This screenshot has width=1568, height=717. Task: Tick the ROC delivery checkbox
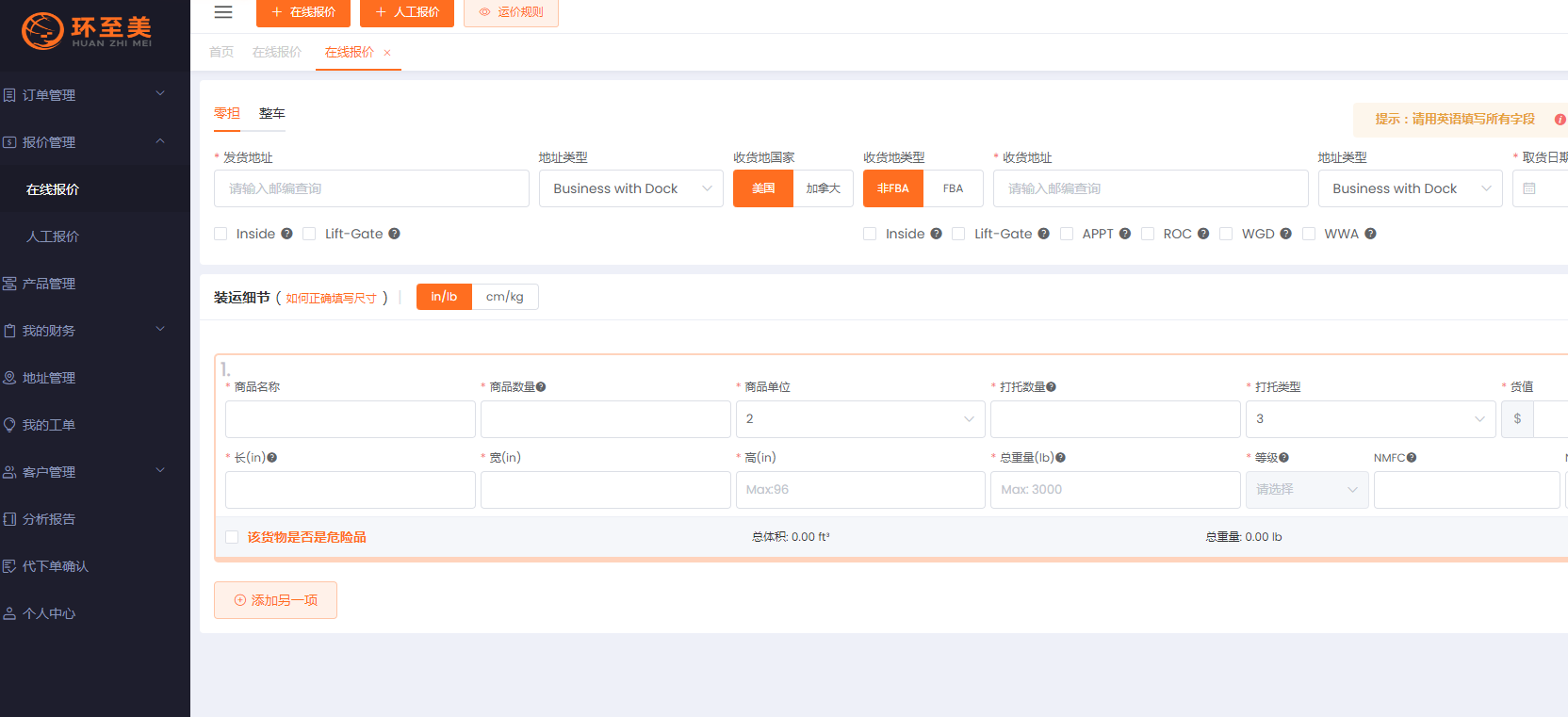pyautogui.click(x=1148, y=234)
